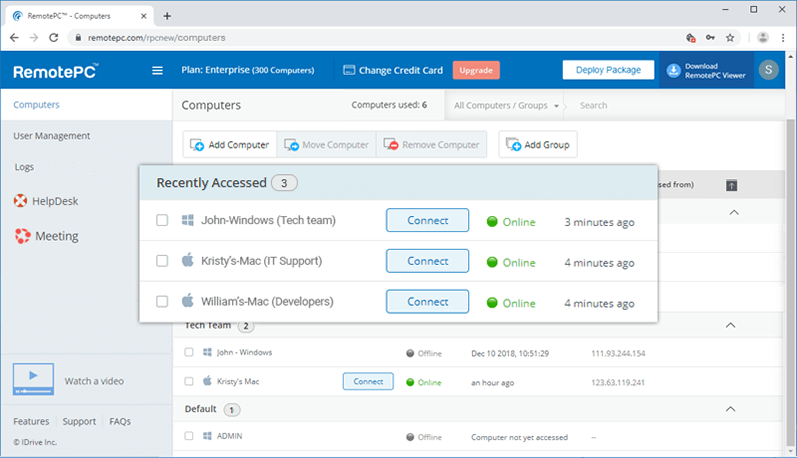
Task: Click the Tech Team count badge 2
Action: (x=246, y=326)
